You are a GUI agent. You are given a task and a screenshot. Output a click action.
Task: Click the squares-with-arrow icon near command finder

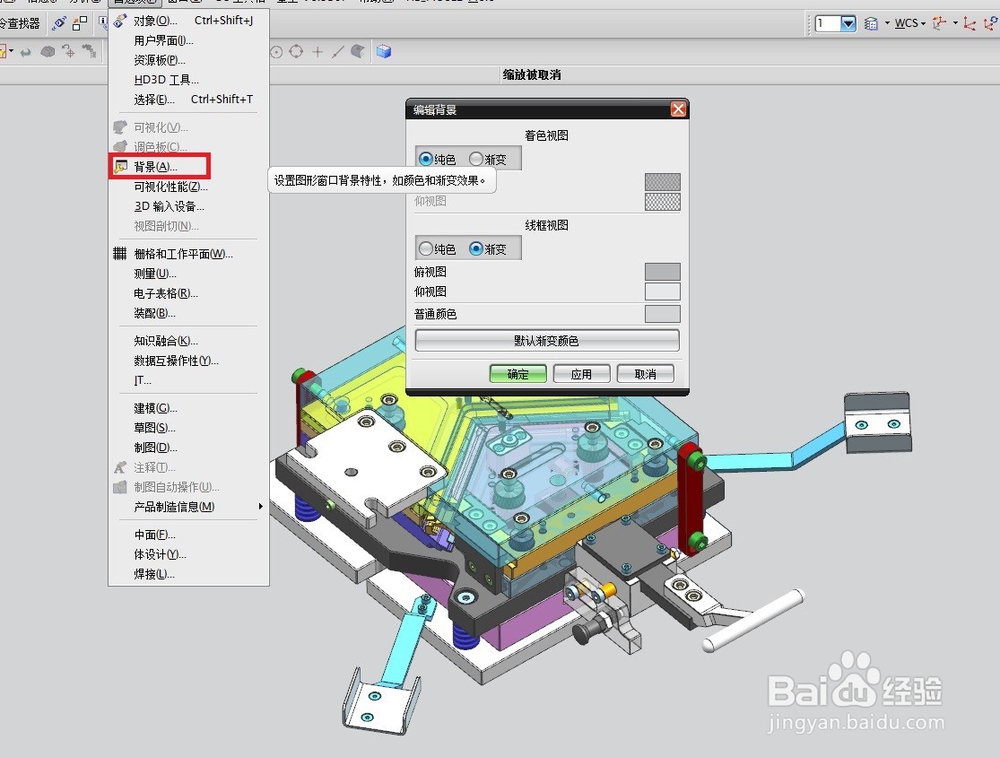(80, 24)
